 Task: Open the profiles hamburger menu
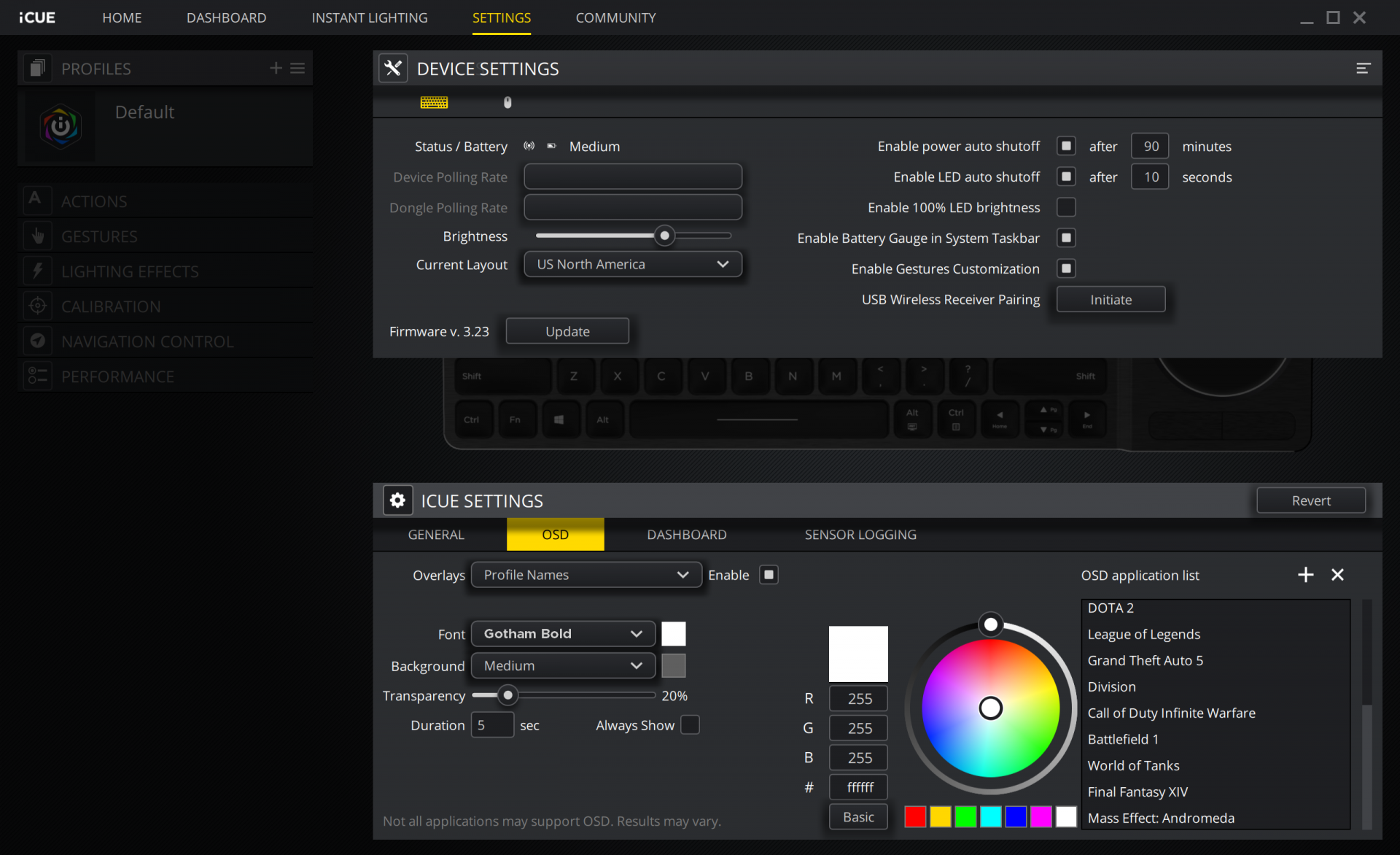pos(297,68)
